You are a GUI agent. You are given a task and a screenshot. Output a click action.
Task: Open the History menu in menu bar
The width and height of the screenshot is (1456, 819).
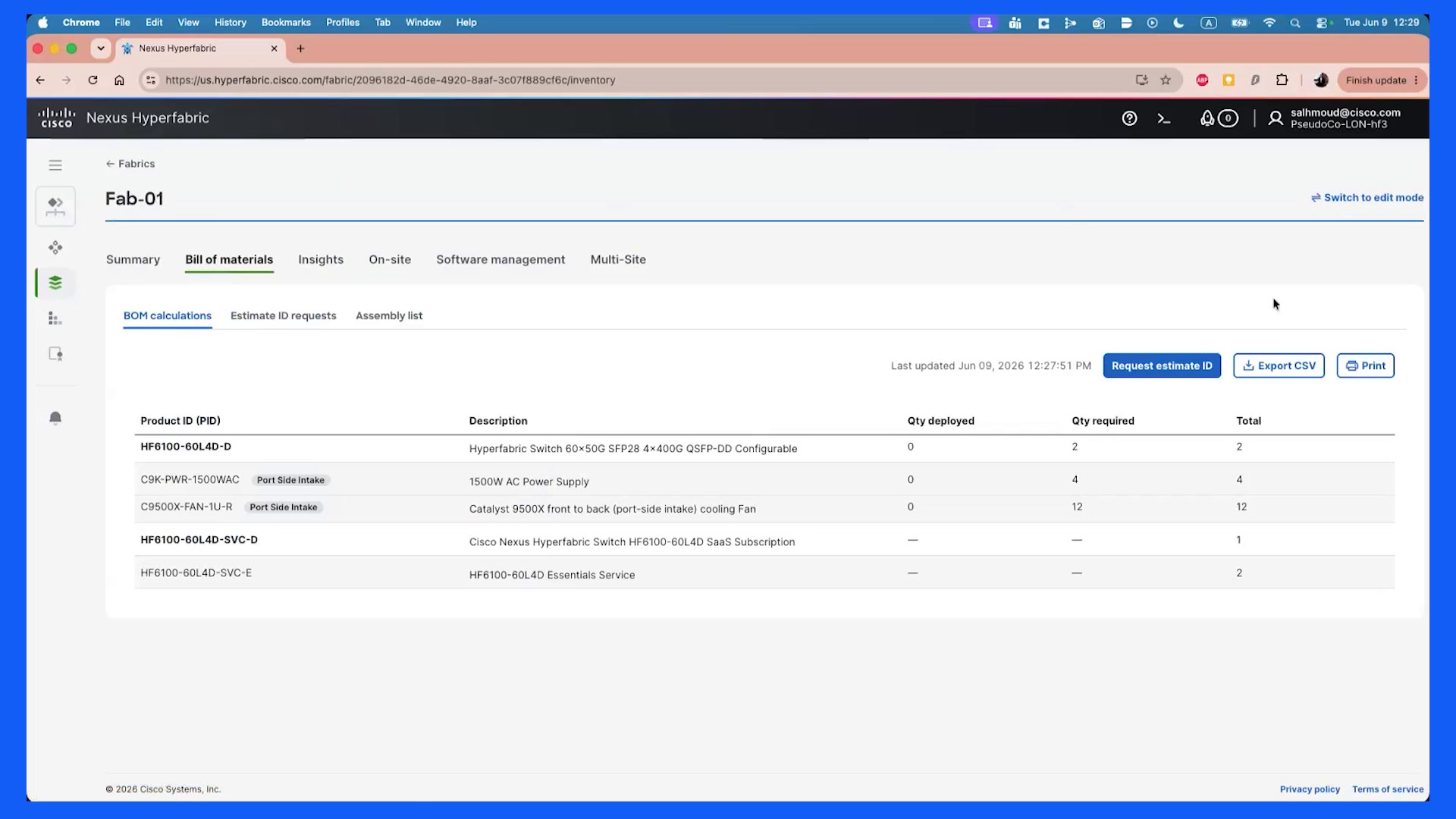[x=230, y=23]
